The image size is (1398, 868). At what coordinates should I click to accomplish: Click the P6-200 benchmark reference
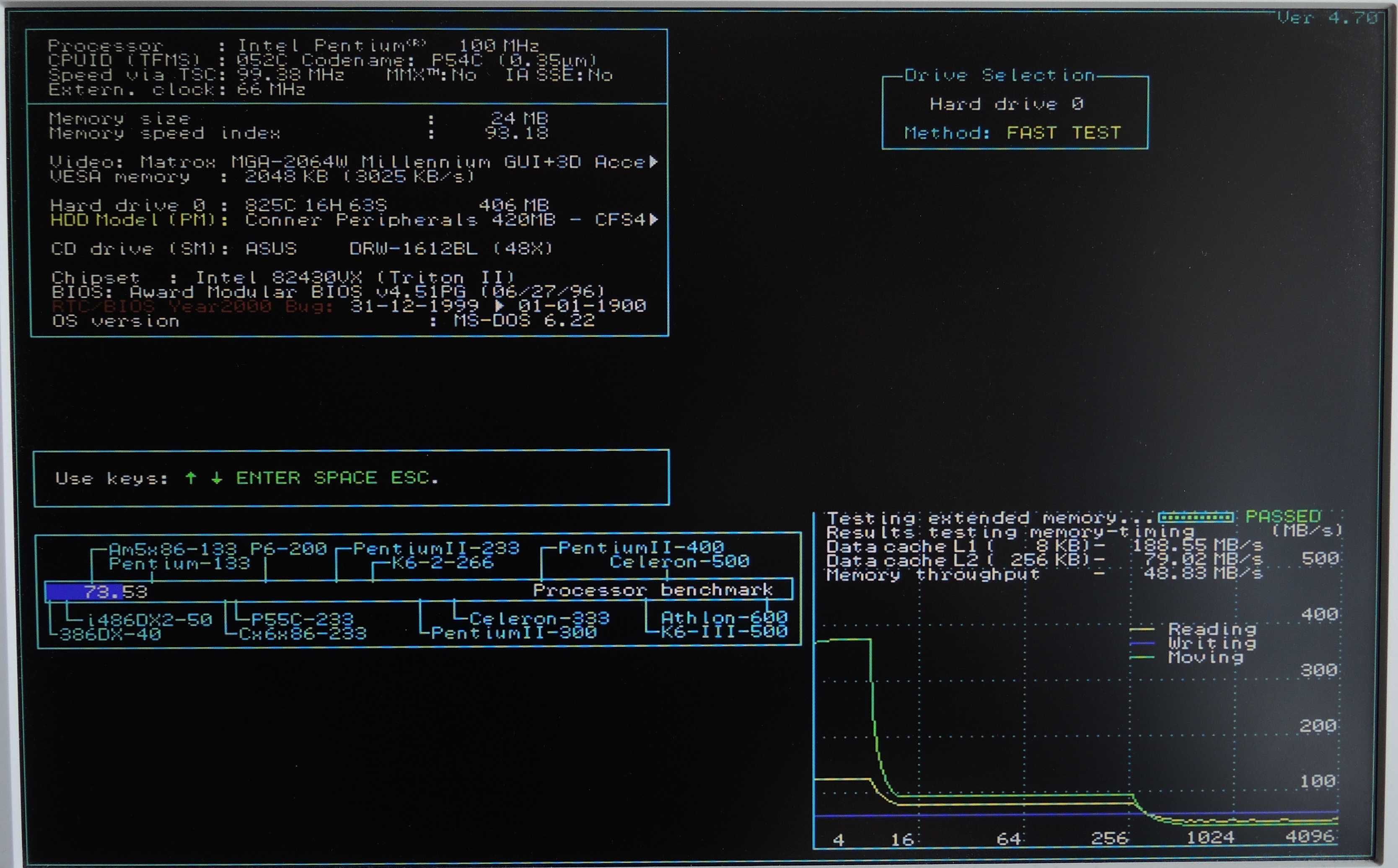coord(289,549)
